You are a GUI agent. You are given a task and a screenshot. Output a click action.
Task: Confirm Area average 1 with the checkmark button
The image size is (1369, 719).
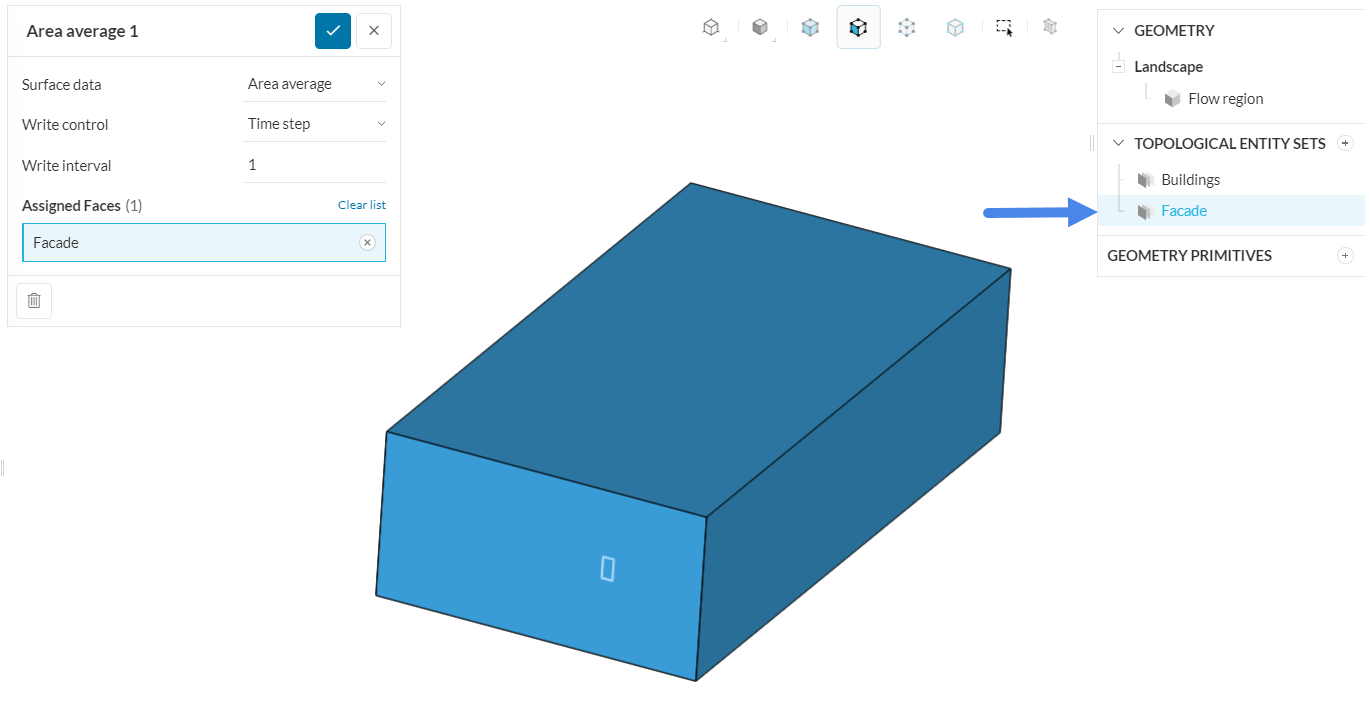point(333,31)
